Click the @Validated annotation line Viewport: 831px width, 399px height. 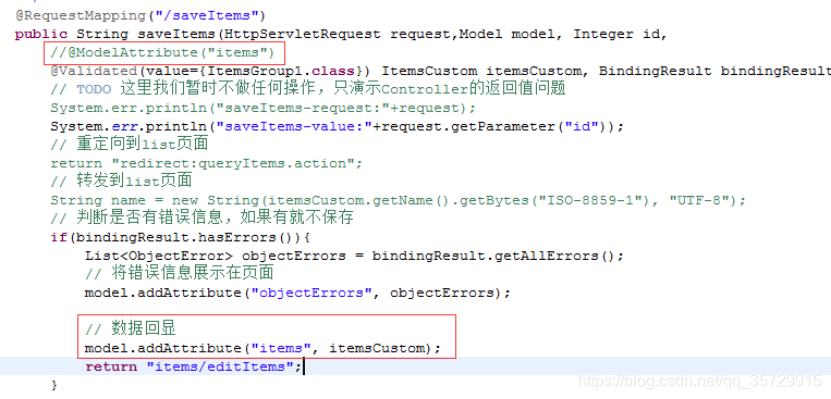(x=440, y=71)
